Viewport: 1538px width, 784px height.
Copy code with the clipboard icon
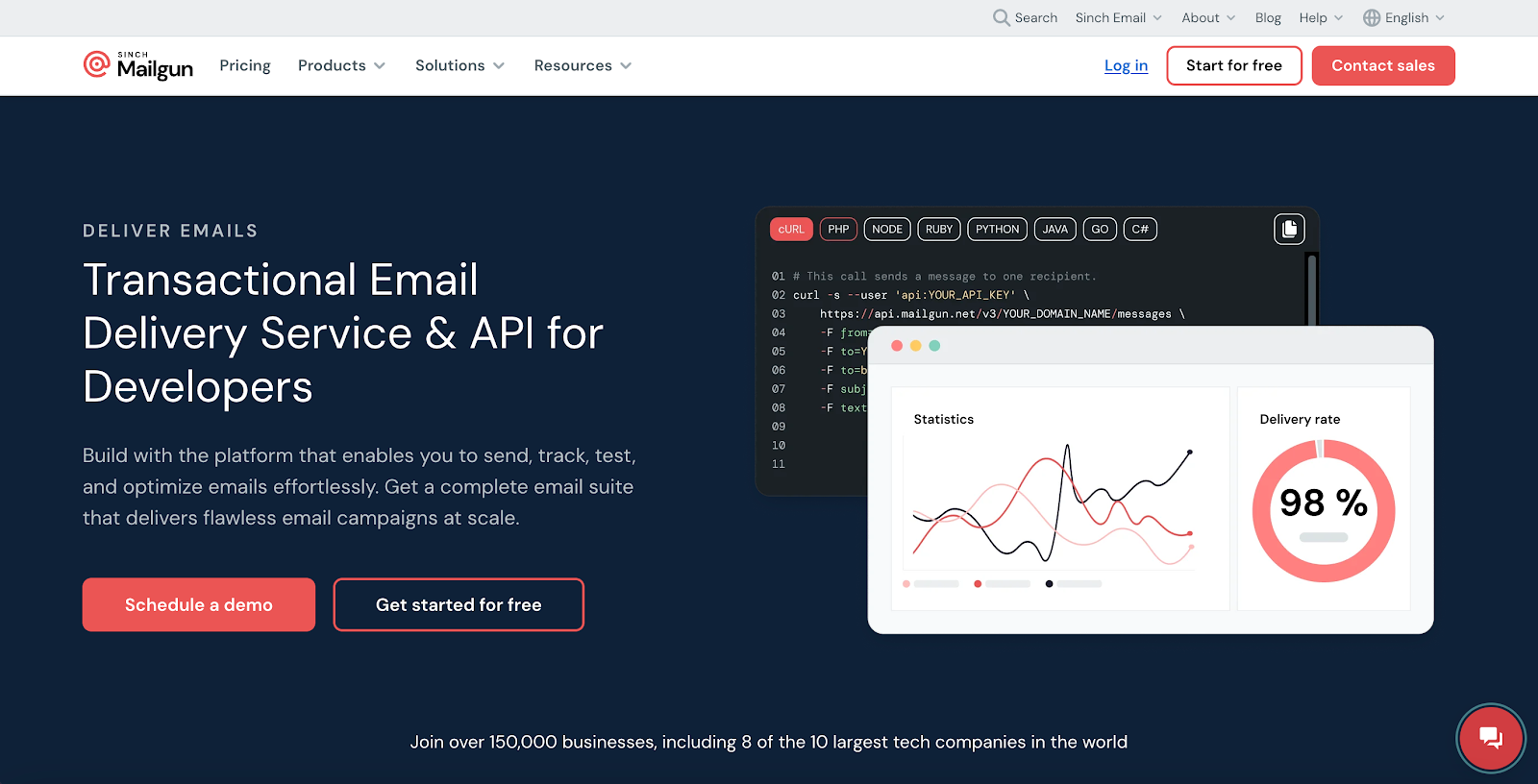click(1289, 229)
